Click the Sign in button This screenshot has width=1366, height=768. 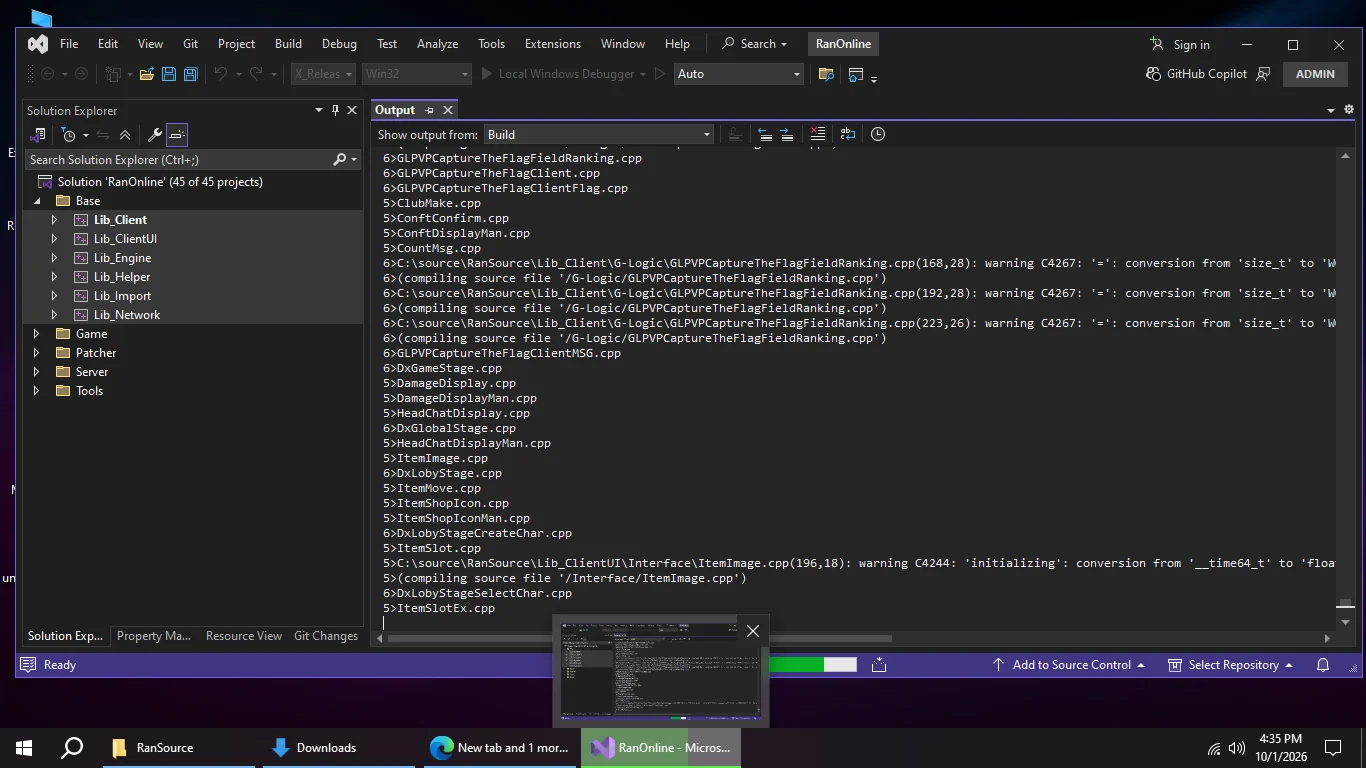coord(1180,44)
